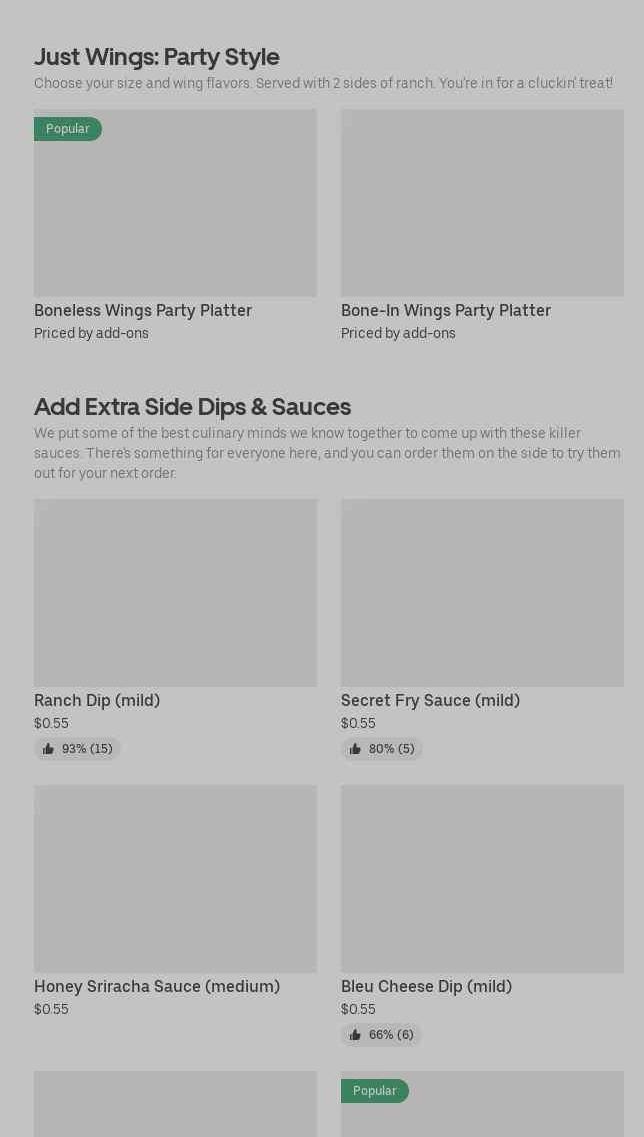Click the 93% (15) rating pill
The width and height of the screenshot is (644, 1137).
click(77, 748)
